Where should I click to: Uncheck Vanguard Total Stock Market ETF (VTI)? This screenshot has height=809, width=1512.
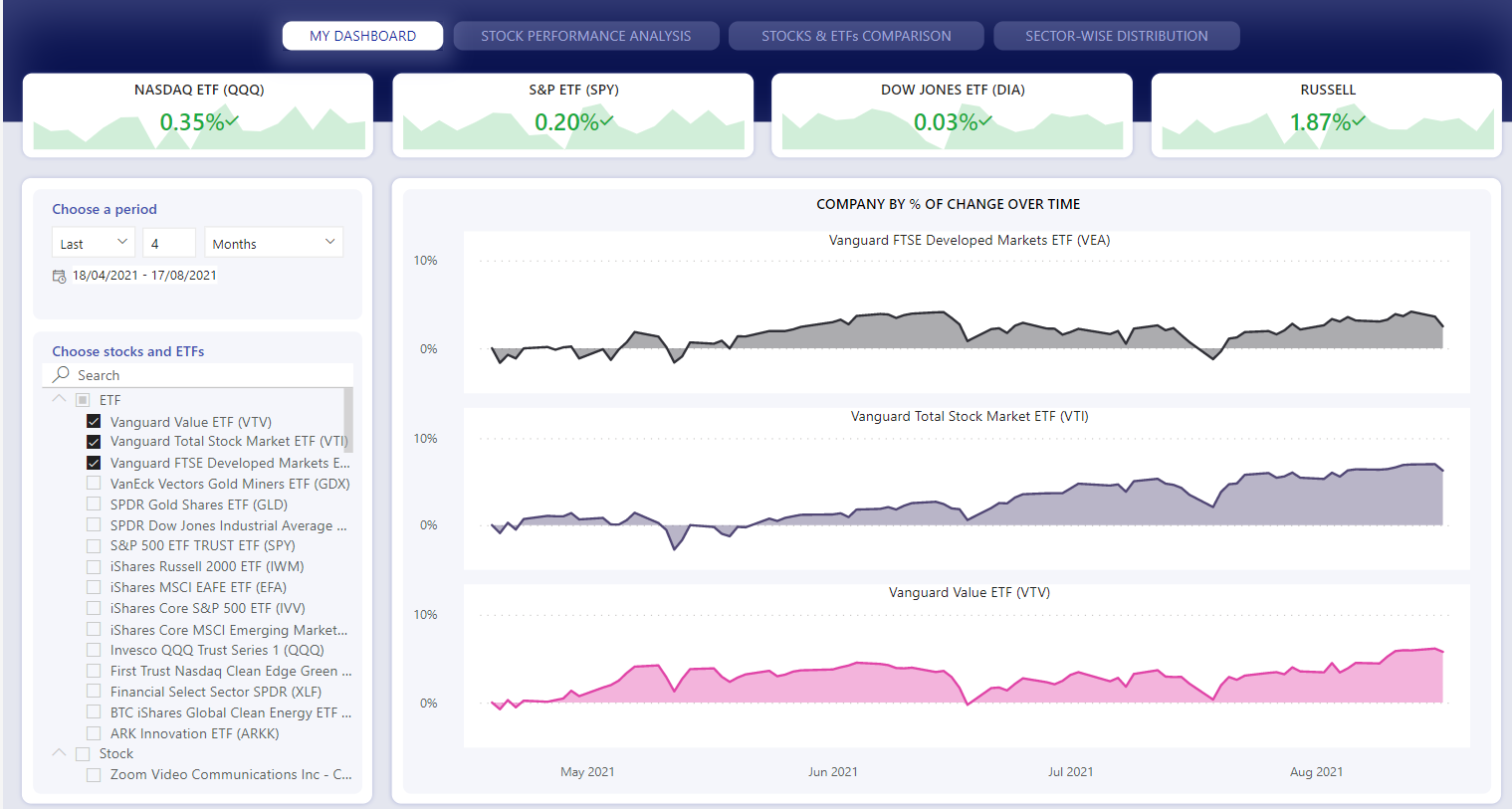[x=94, y=442]
